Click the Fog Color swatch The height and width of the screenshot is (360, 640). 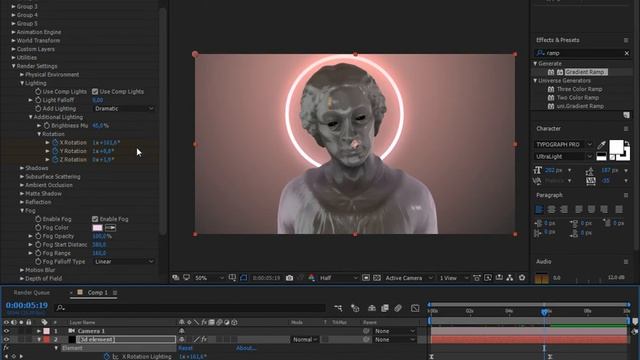coord(98,228)
